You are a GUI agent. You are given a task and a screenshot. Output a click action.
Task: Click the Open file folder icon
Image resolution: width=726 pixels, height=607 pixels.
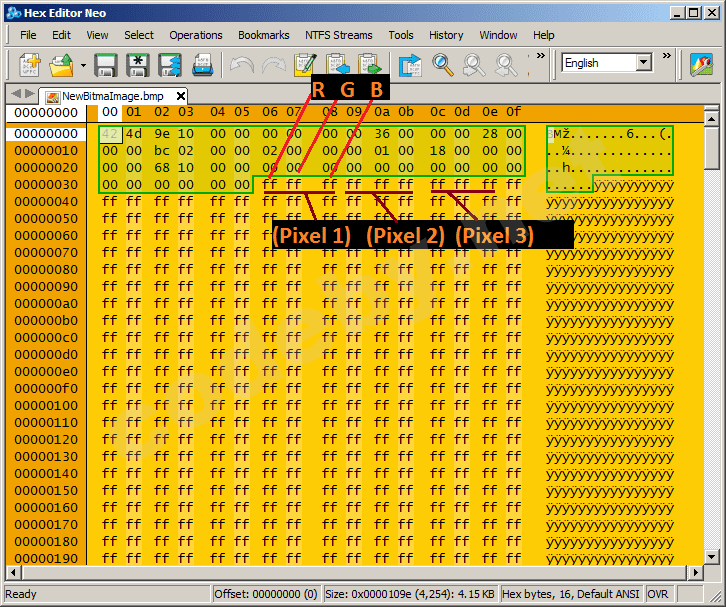tap(62, 65)
